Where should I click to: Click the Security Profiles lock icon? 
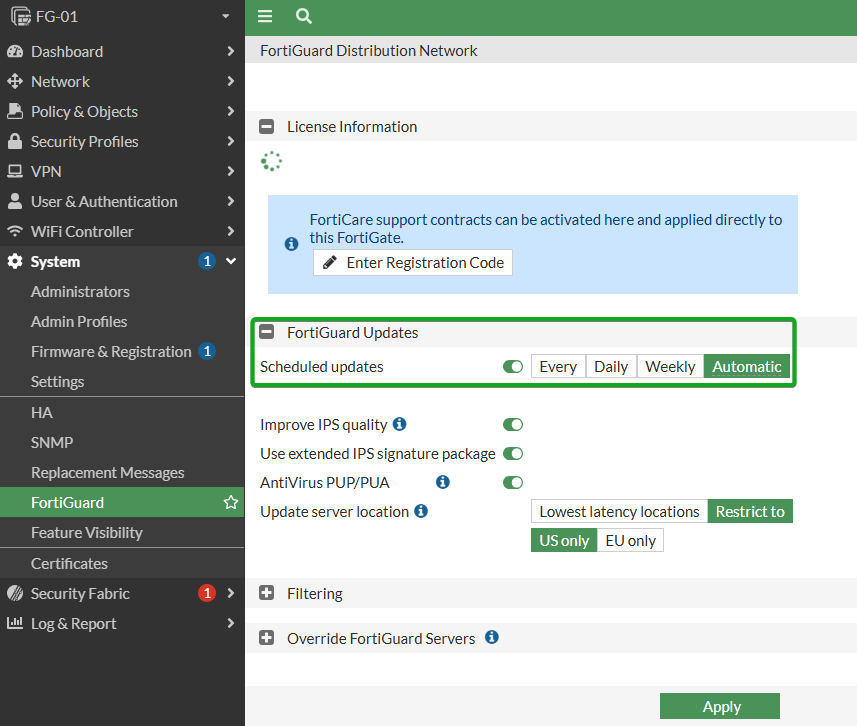[15, 142]
